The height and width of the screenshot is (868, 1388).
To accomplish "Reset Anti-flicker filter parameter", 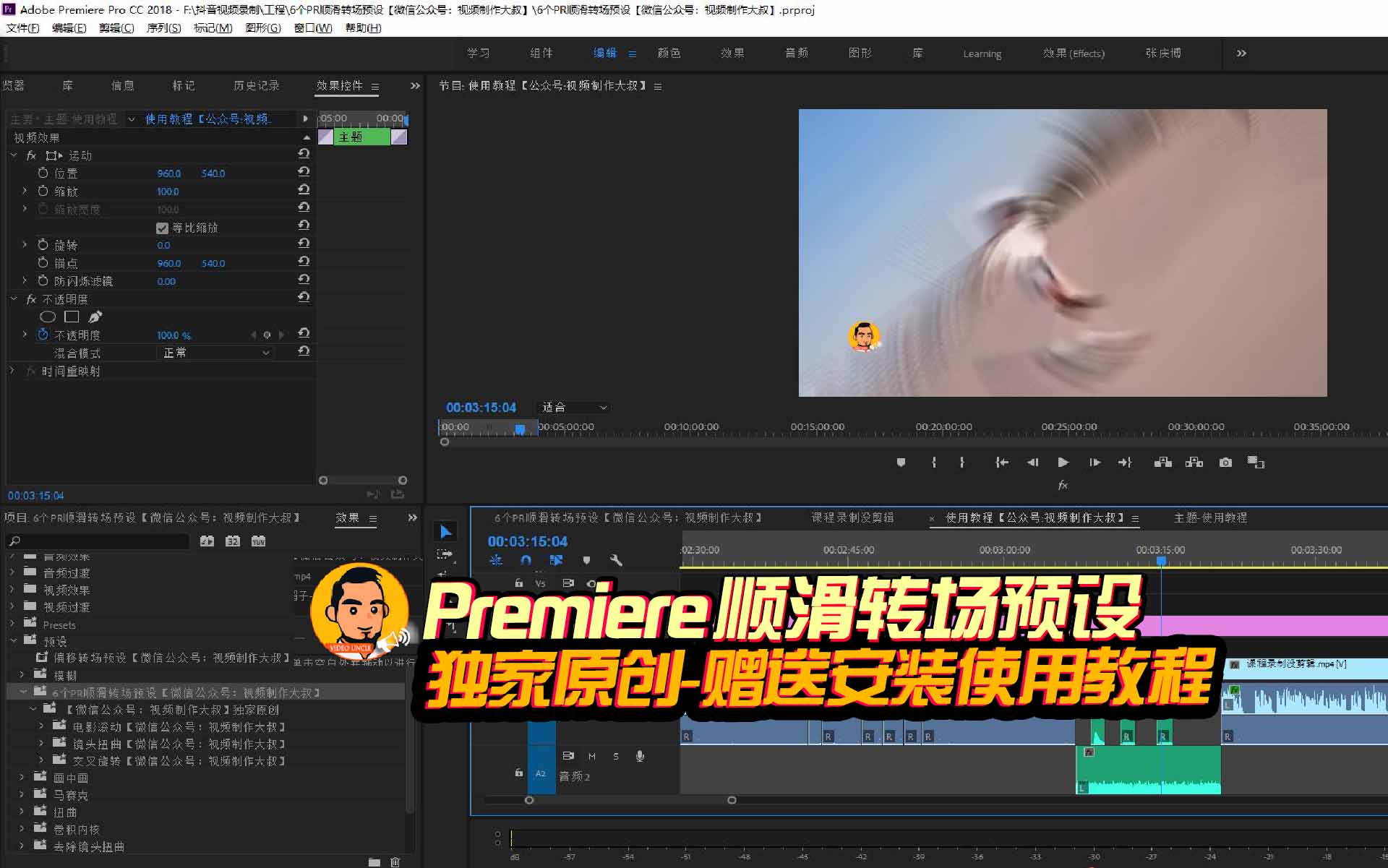I will coord(304,280).
